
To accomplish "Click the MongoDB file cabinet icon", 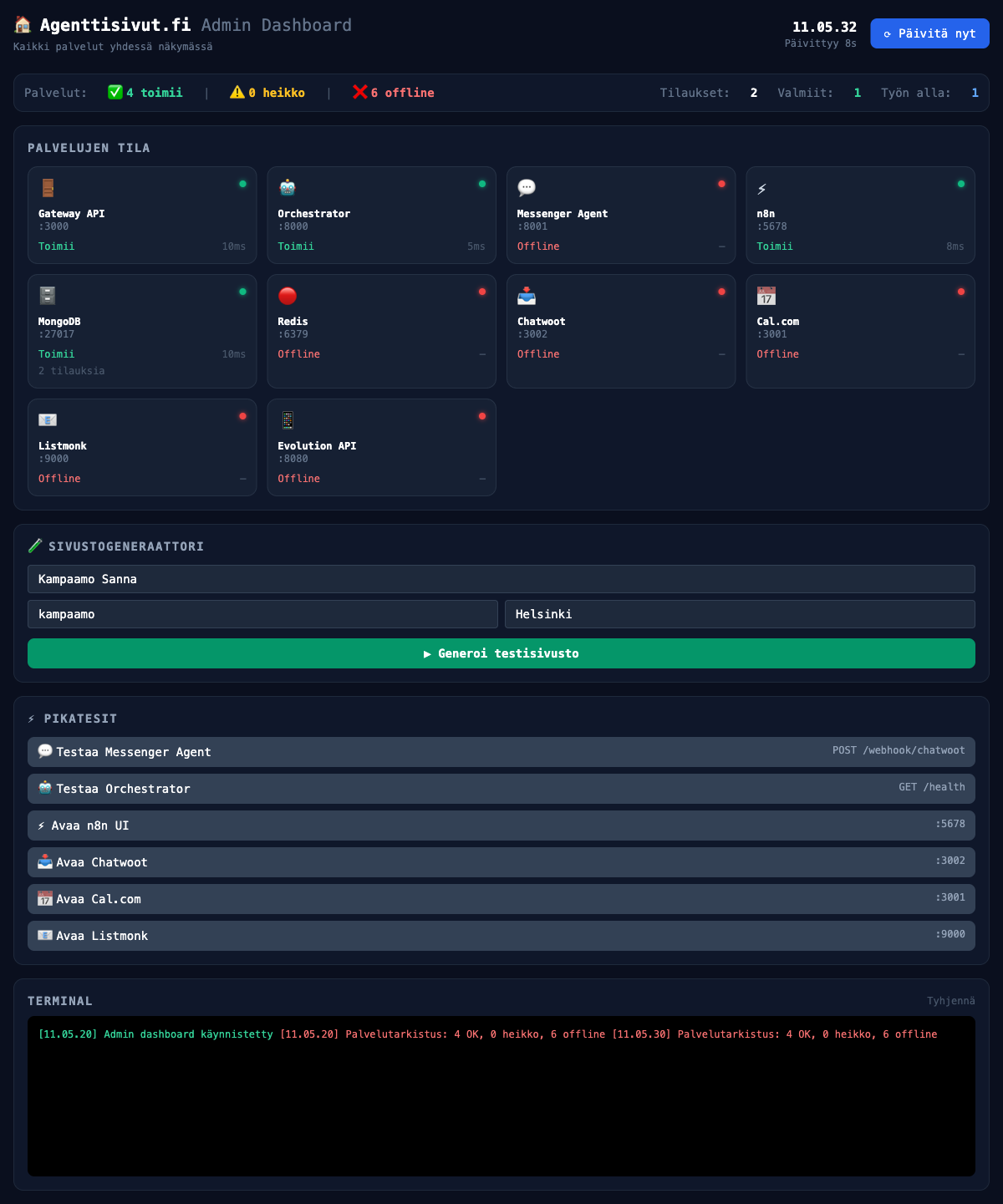I will [48, 296].
